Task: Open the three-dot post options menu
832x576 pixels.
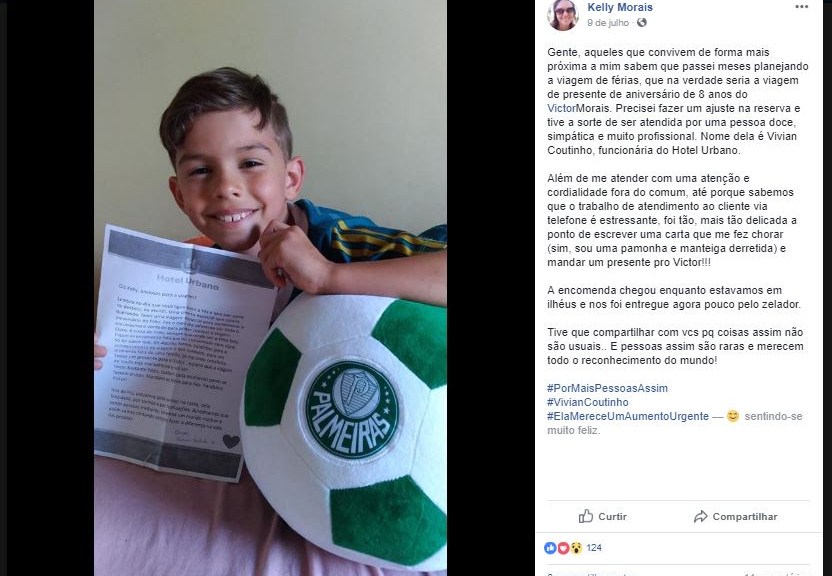Action: coord(801,7)
